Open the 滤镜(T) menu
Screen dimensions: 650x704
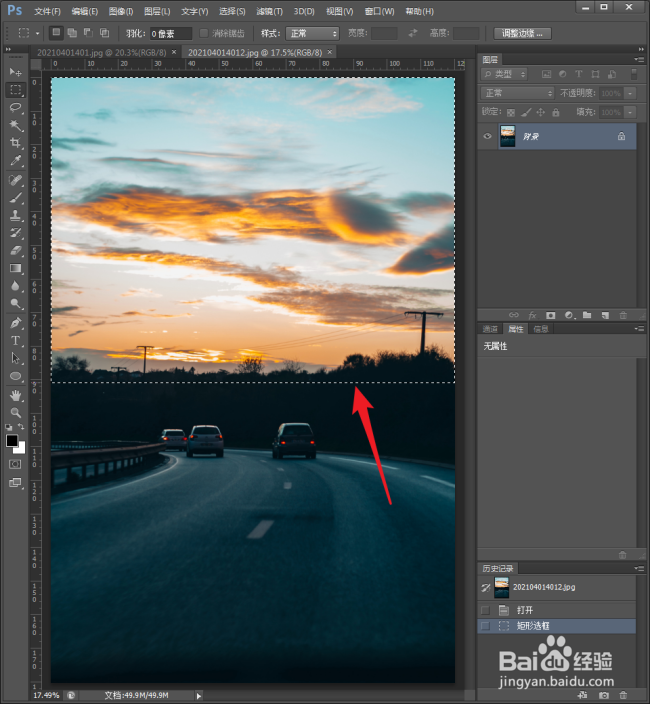tap(269, 11)
